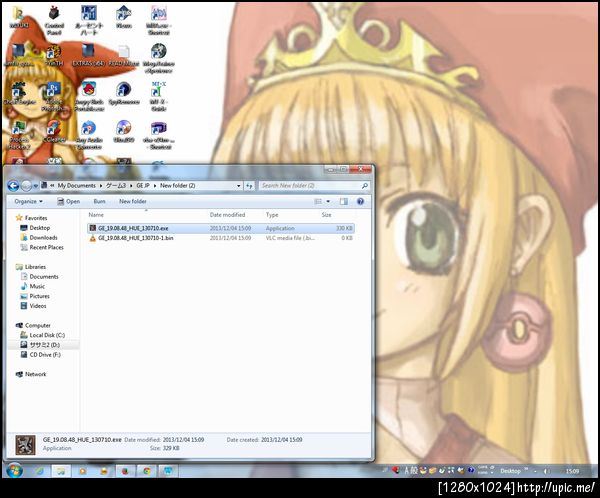Open Explorer help
Screen dimensions: 600x498
click(360, 201)
